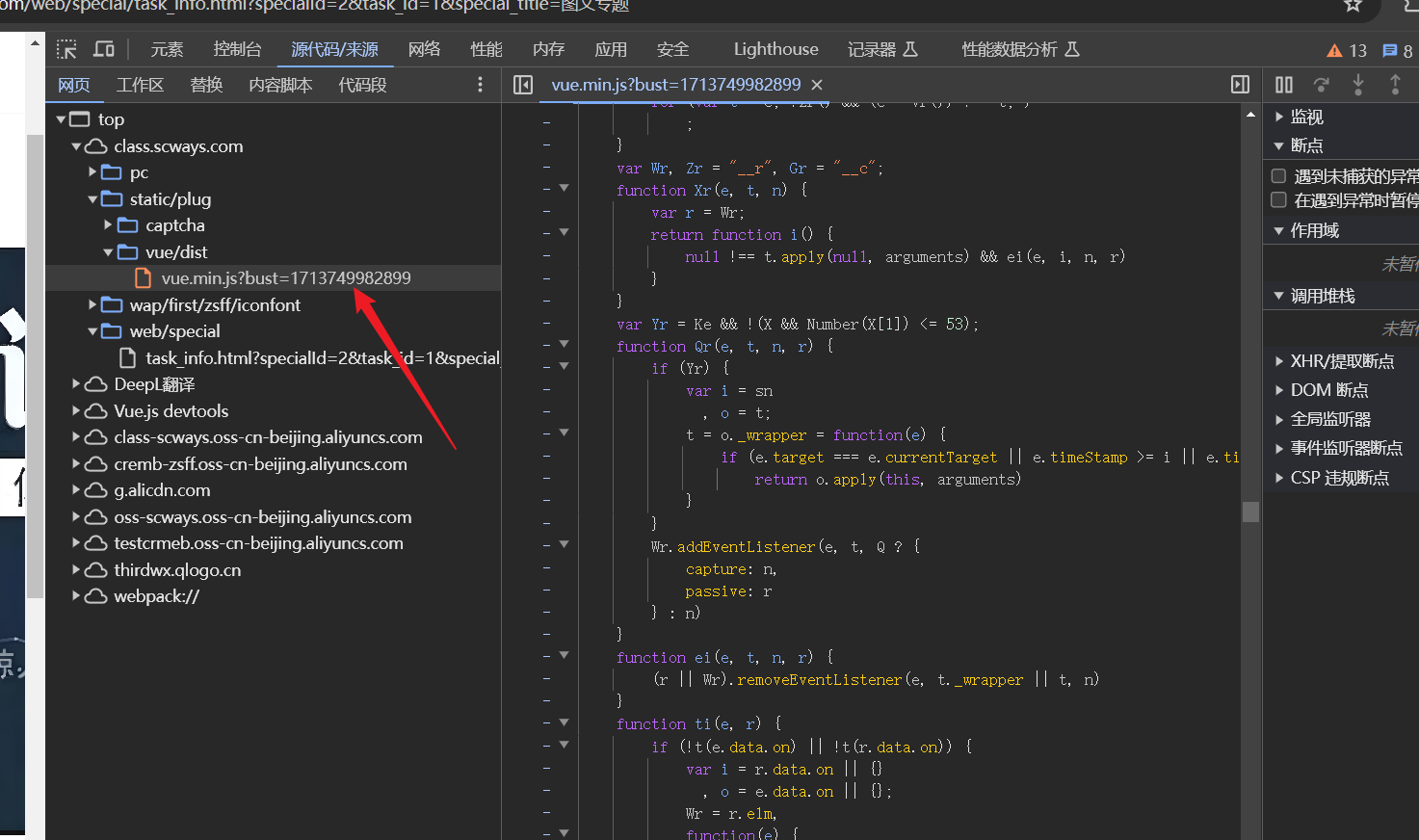Select the 工作区 (Workspace) navigator tab
Image resolution: width=1419 pixels, height=840 pixels.
coord(140,85)
